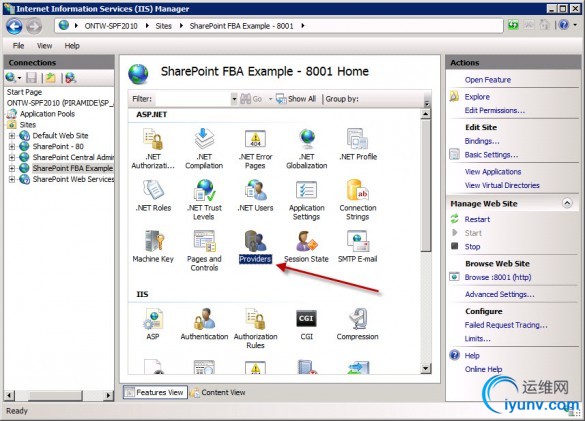This screenshot has width=585, height=421.
Task: Click the Save connections toolbar icon
Action: 31,78
